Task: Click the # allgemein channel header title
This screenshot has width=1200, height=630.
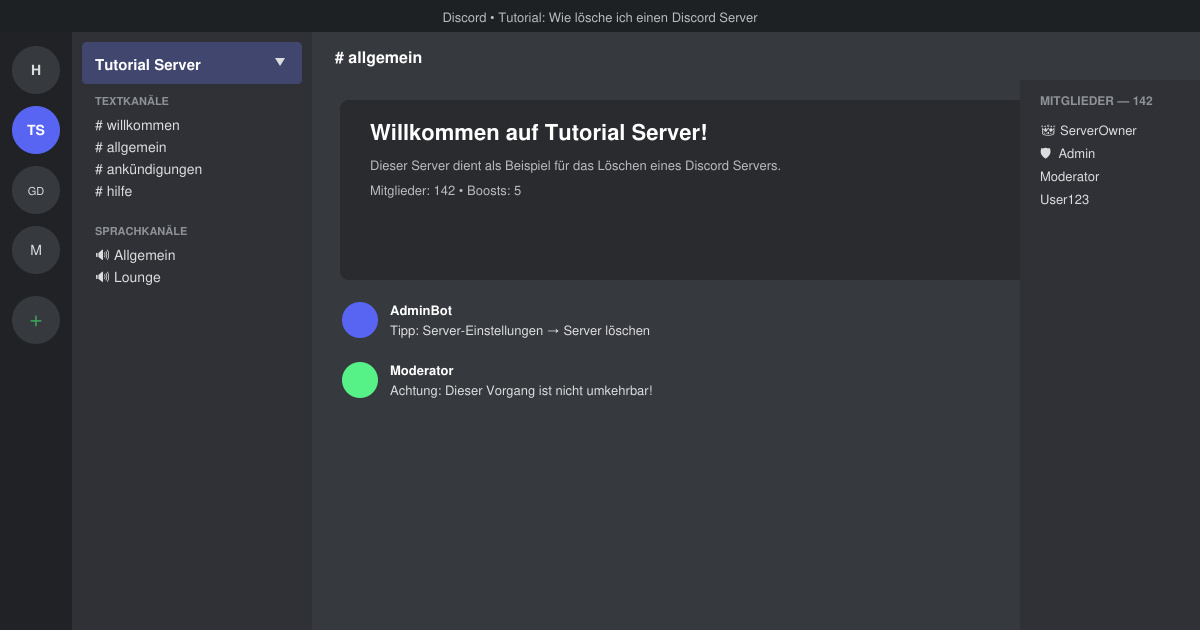Action: [378, 58]
